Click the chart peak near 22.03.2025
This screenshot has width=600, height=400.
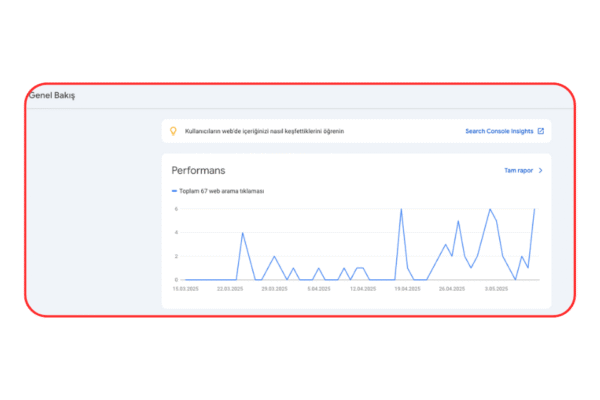point(242,234)
